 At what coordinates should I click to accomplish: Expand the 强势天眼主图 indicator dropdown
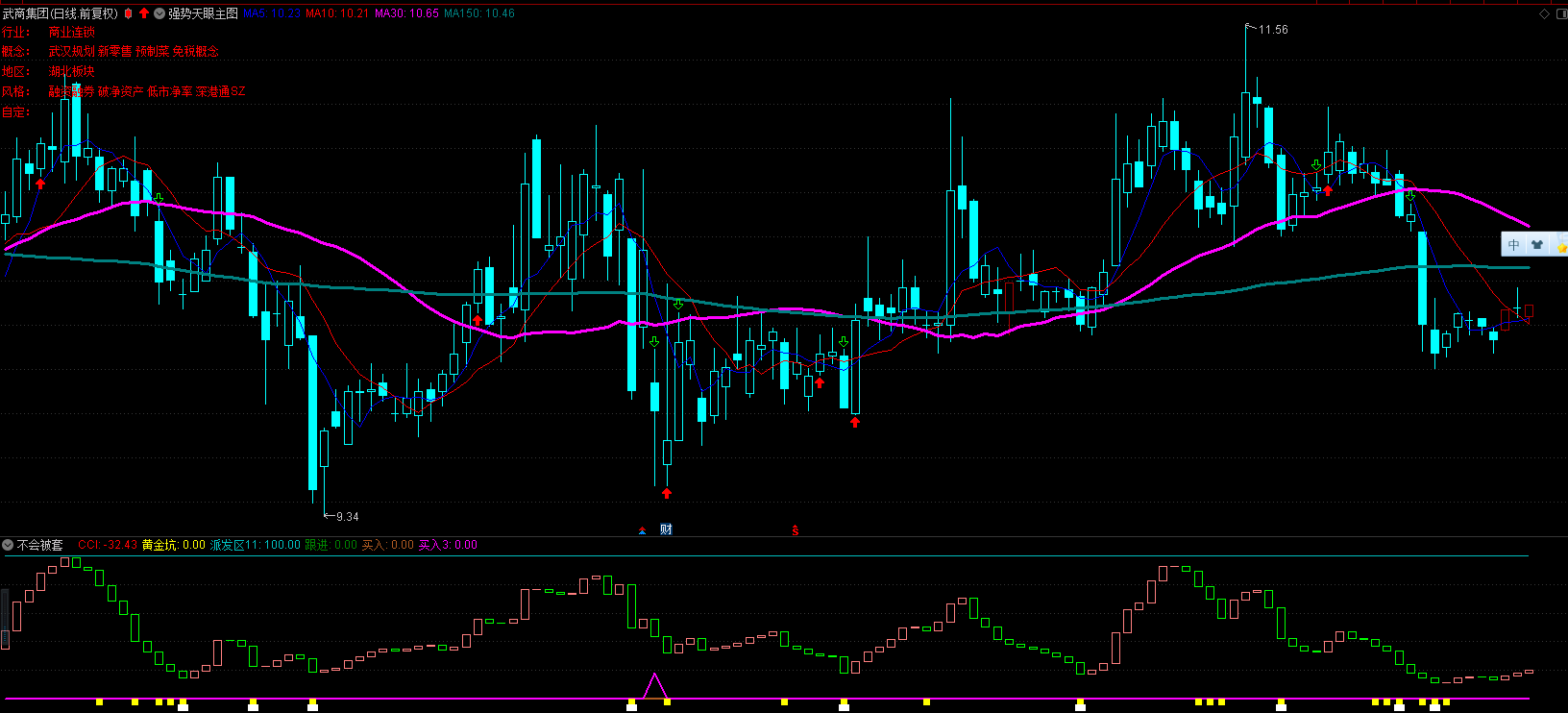pos(159,13)
